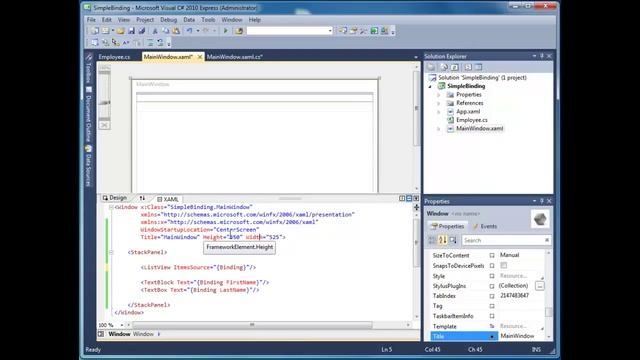Expand the Properties folder in Solution Explorer
The height and width of the screenshot is (360, 640).
pyautogui.click(x=439, y=95)
